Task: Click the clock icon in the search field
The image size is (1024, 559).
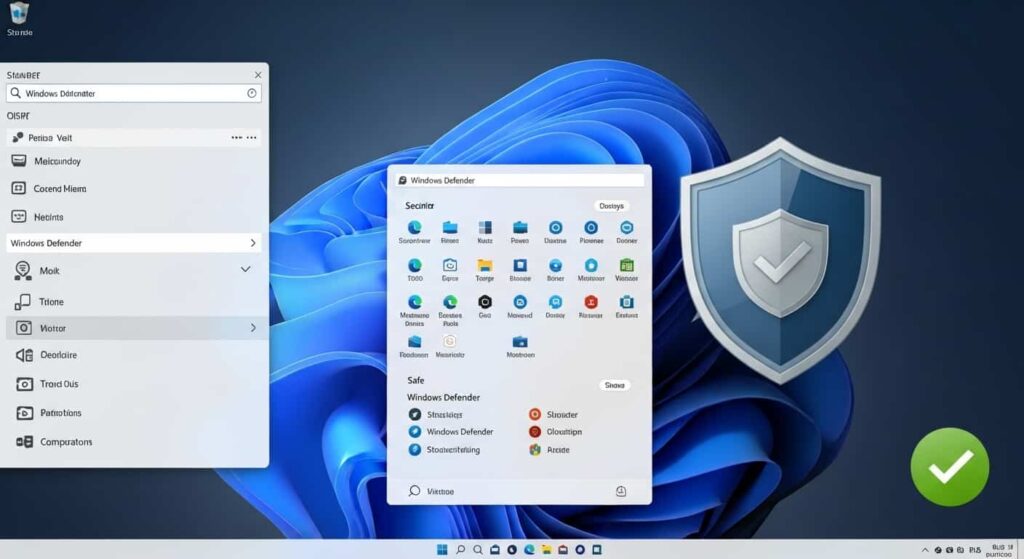Action: [x=251, y=93]
